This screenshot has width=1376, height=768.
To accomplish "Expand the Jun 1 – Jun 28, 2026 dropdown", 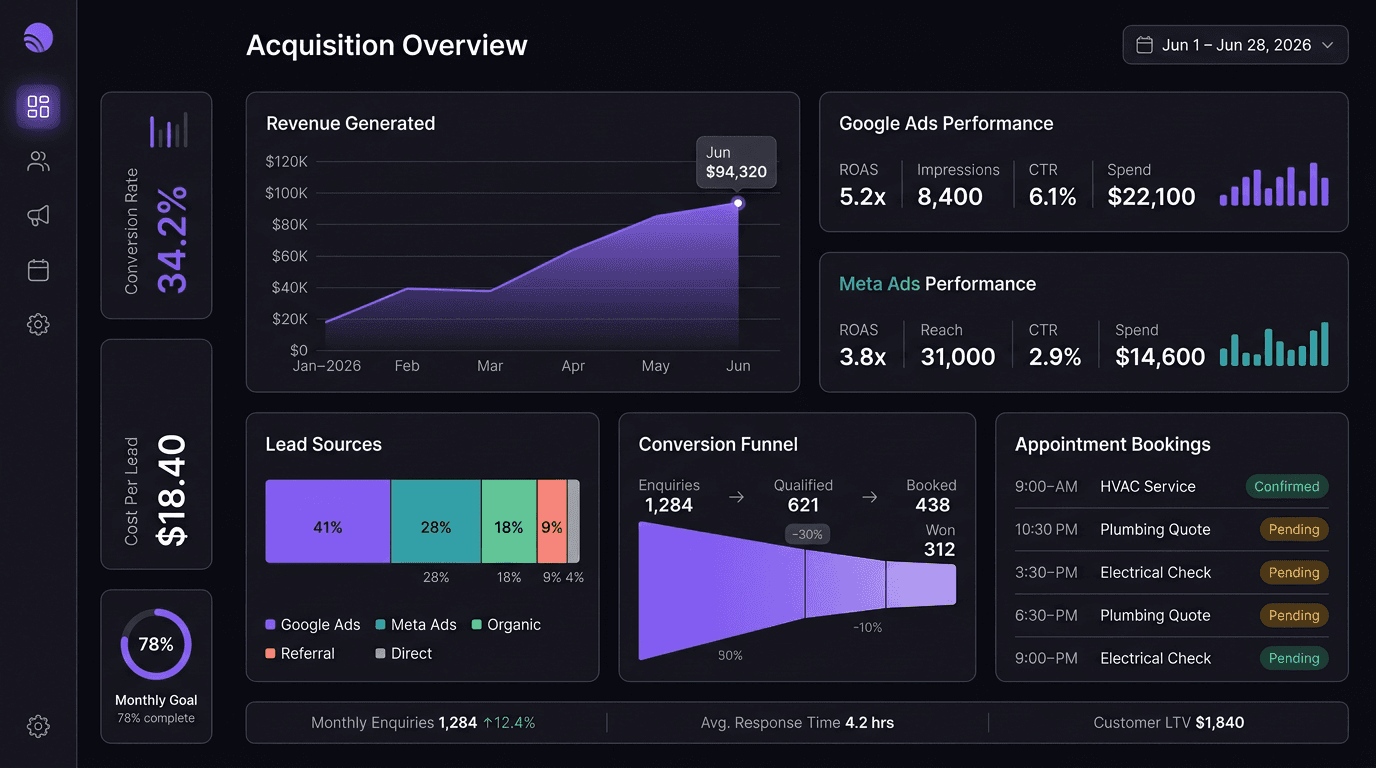I will 1235,45.
